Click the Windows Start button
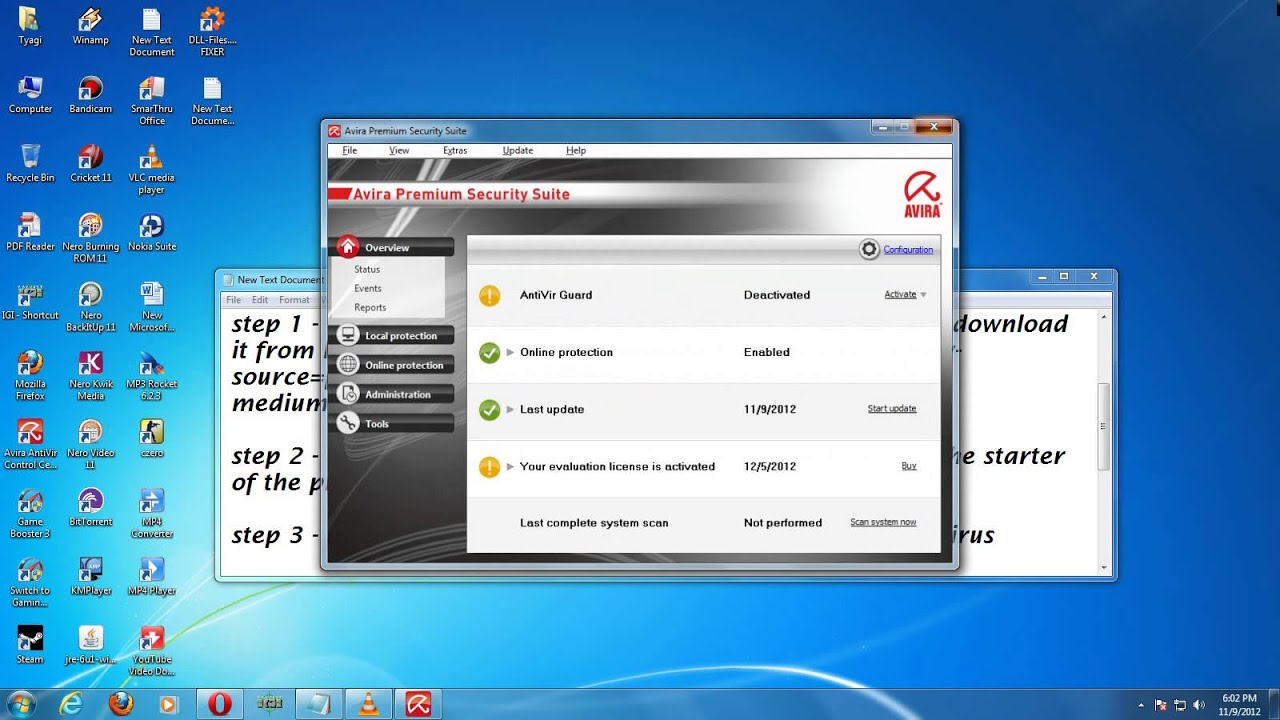 tap(22, 703)
